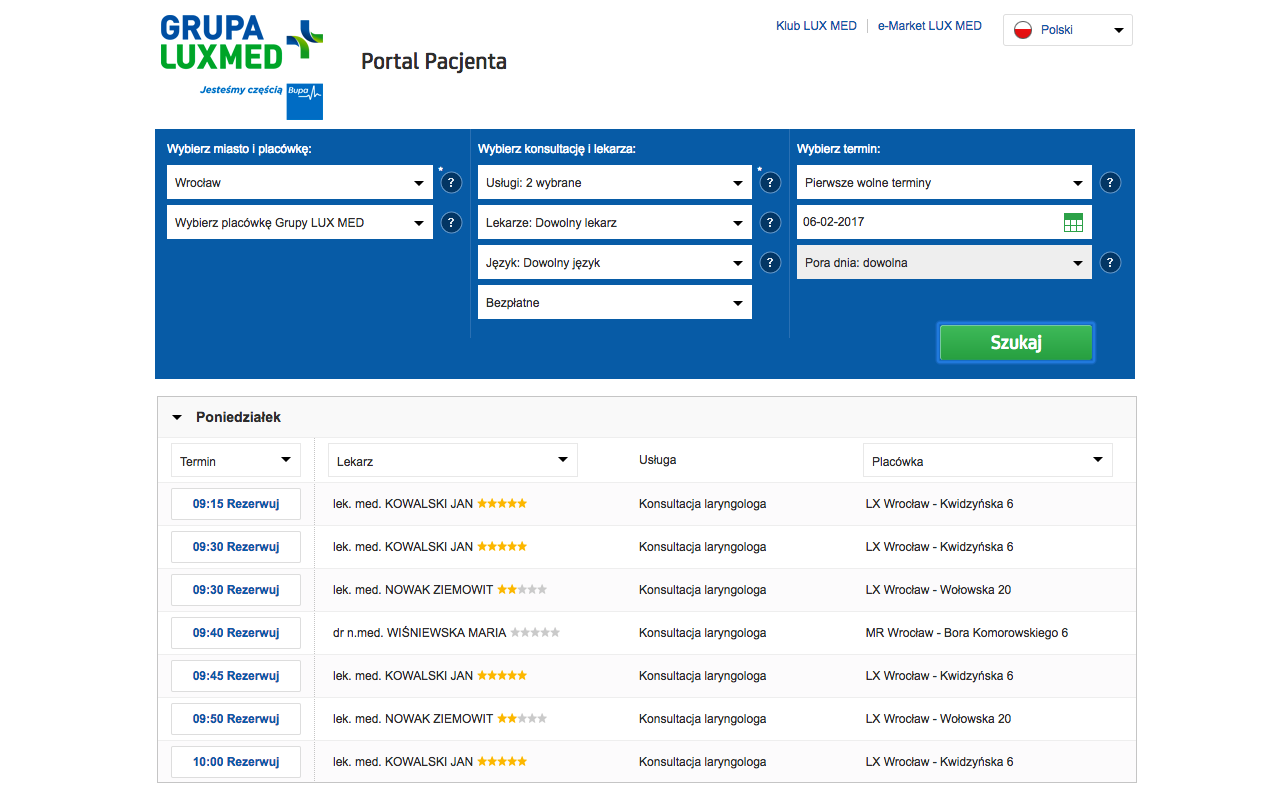Click Wybierz konsultację i lekarza: label

click(x=557, y=149)
